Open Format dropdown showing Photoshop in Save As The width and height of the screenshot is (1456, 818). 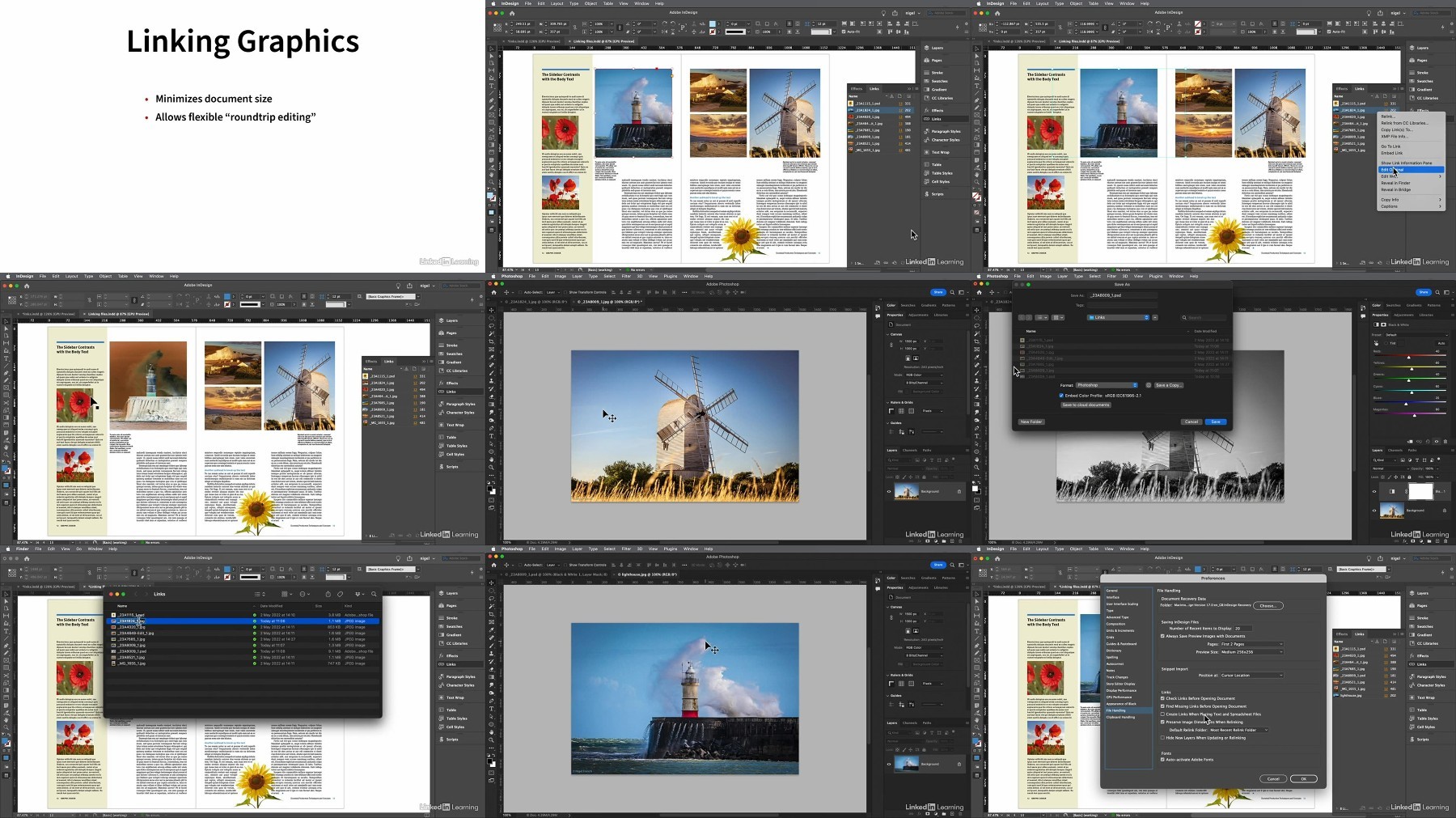click(1107, 385)
